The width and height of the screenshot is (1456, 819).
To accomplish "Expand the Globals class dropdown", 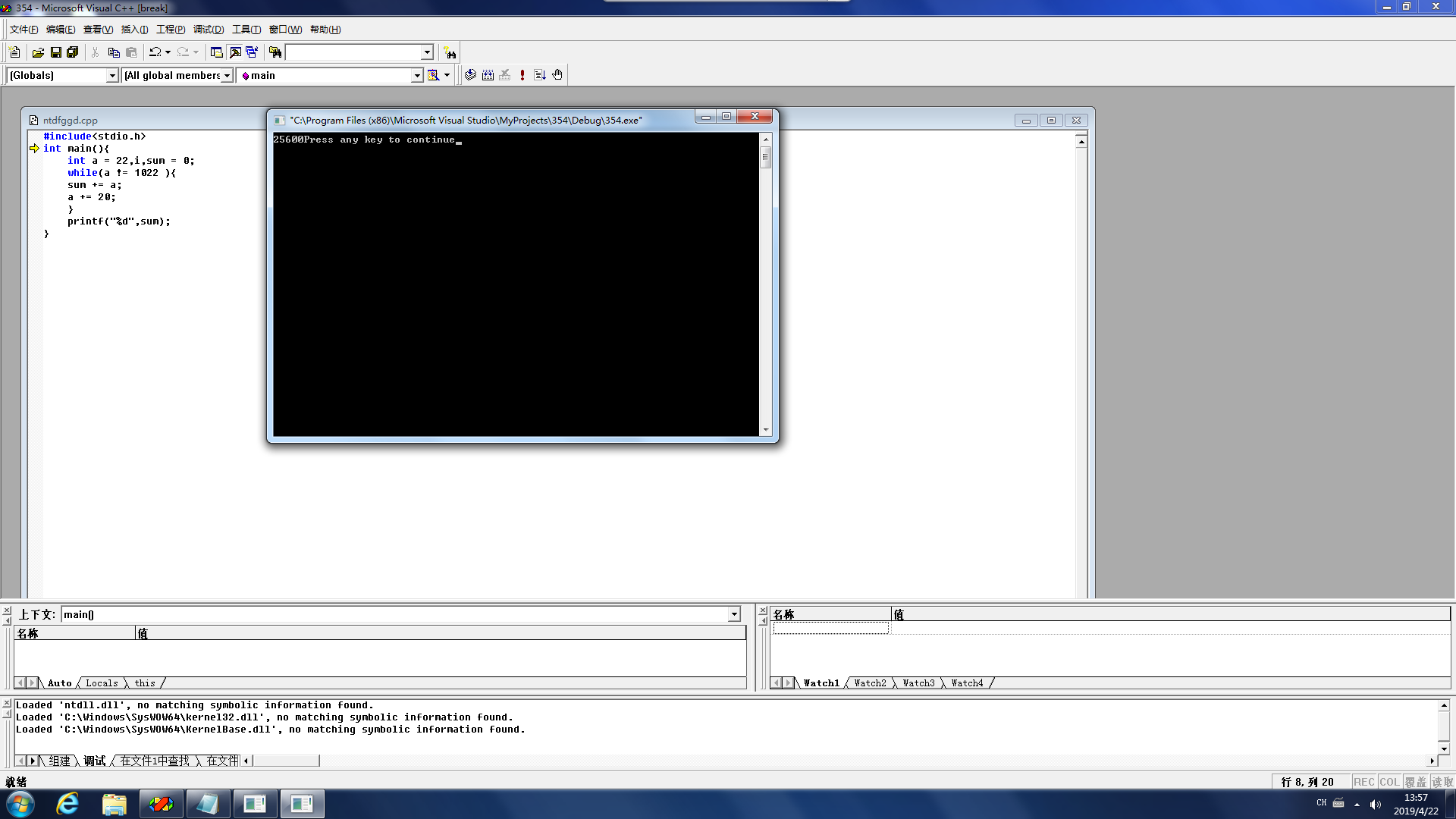I will point(112,75).
